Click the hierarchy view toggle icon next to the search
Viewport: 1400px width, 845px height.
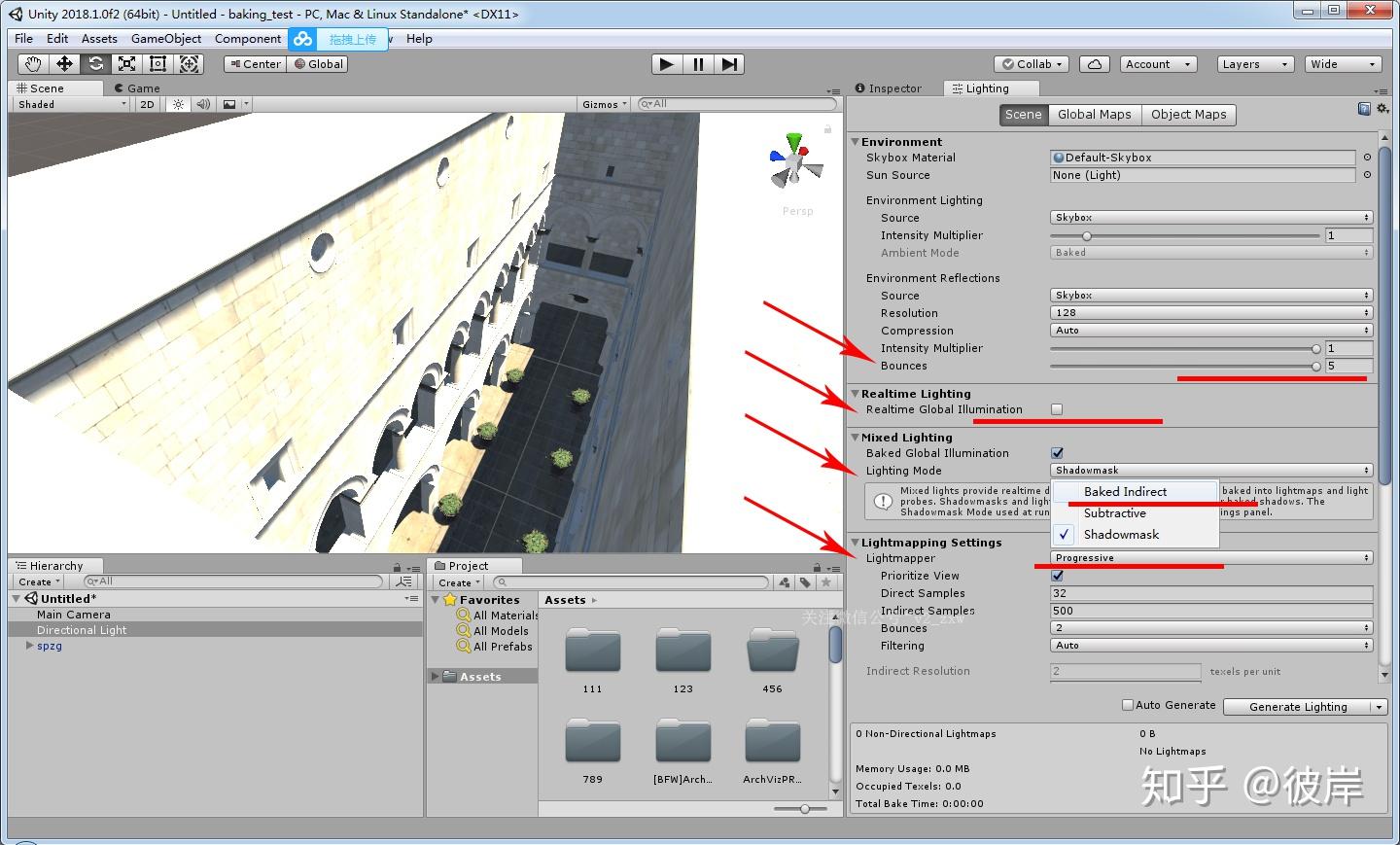(x=404, y=581)
